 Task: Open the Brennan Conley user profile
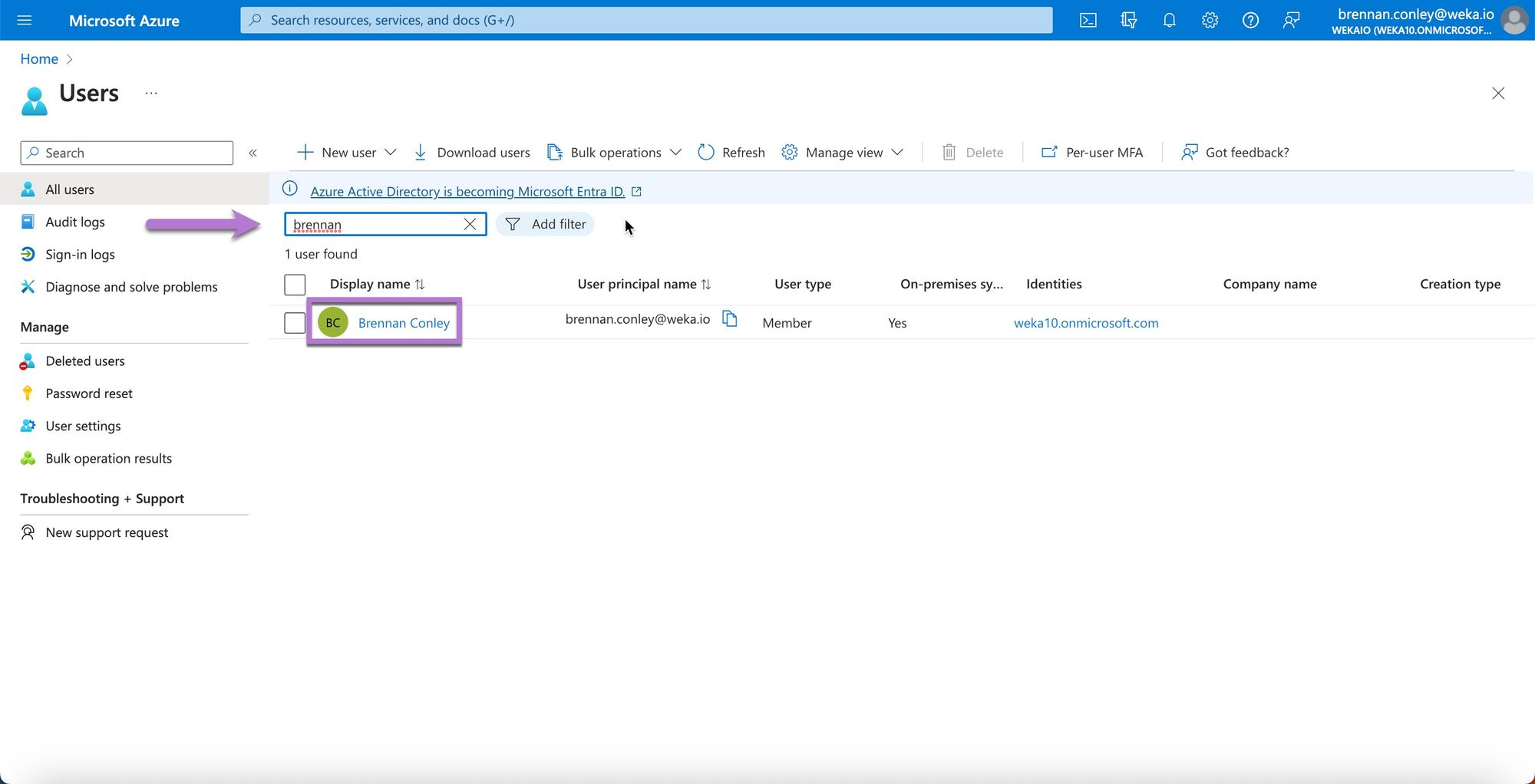(x=404, y=323)
